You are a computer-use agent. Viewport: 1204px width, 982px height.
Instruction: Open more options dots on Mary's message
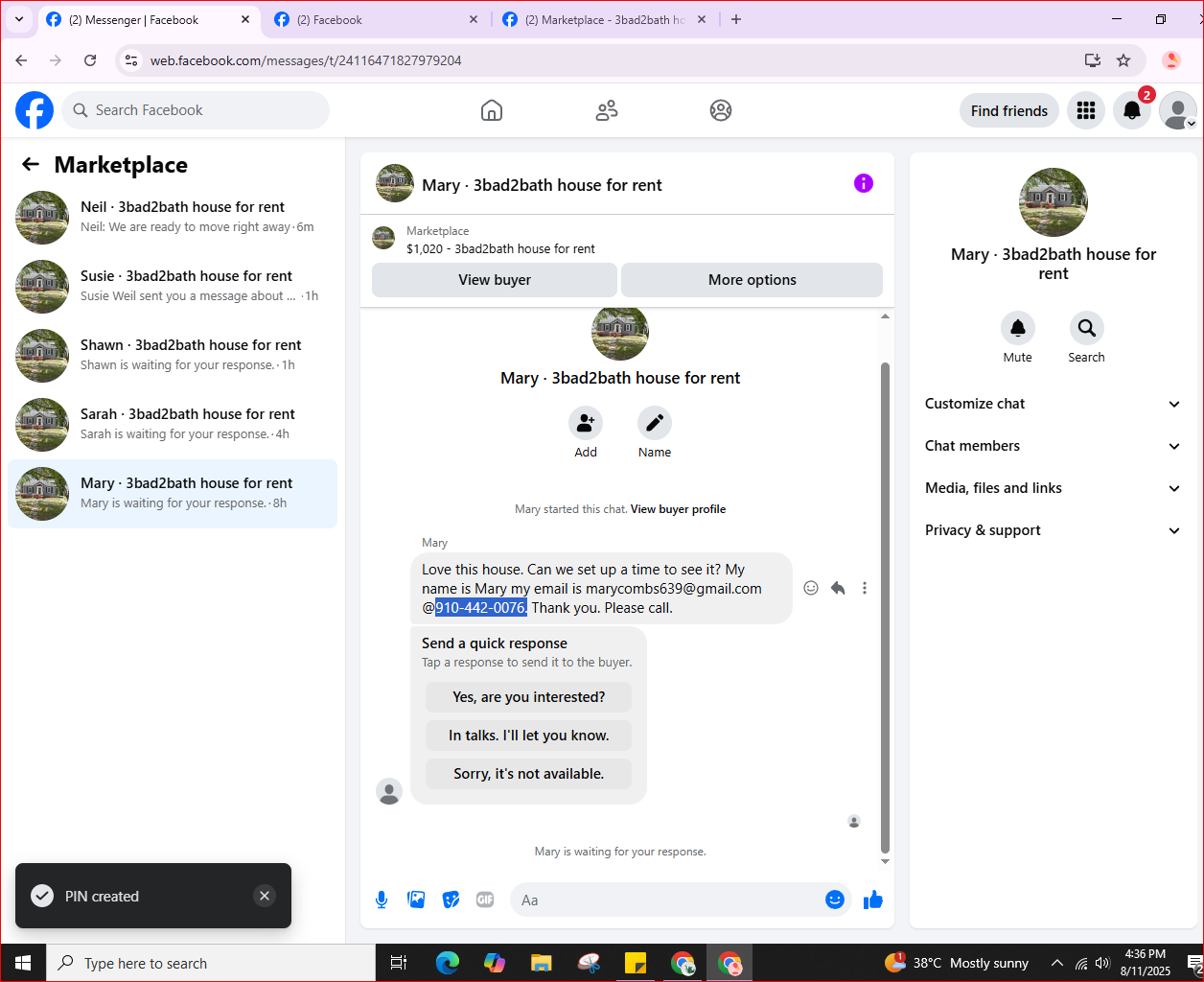tap(865, 588)
